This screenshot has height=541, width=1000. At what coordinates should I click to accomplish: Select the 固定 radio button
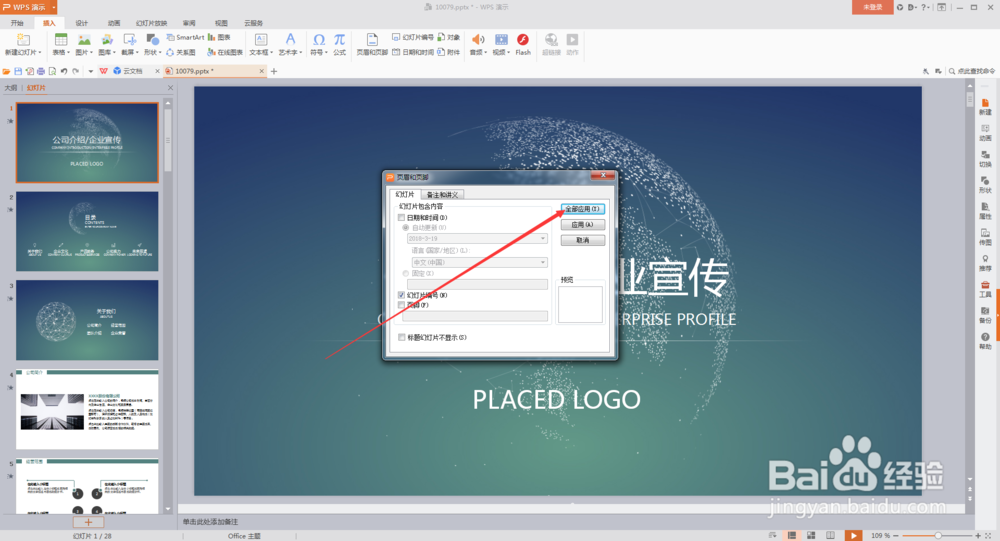point(406,274)
